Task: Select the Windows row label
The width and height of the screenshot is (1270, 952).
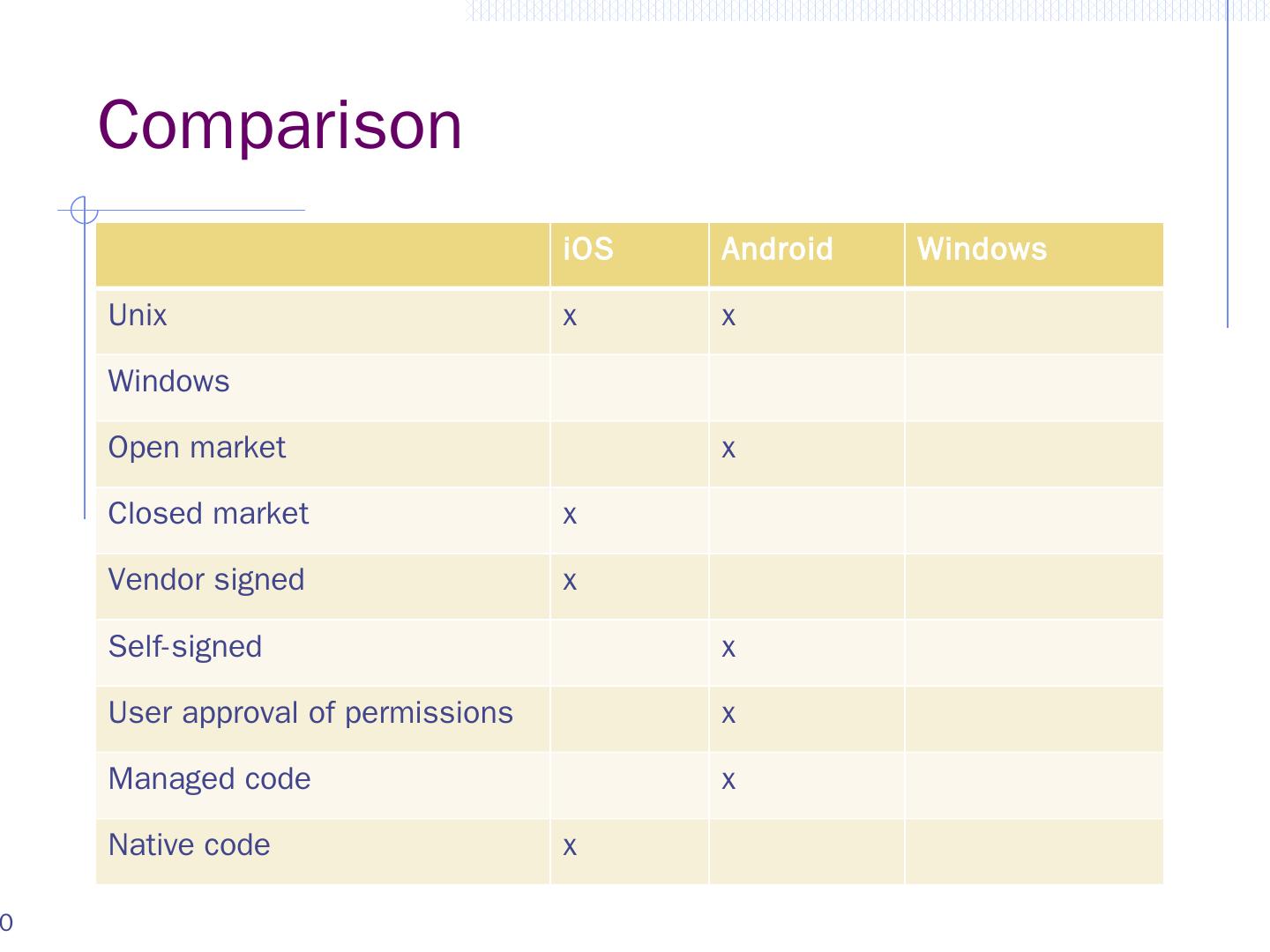Action: click(x=168, y=382)
